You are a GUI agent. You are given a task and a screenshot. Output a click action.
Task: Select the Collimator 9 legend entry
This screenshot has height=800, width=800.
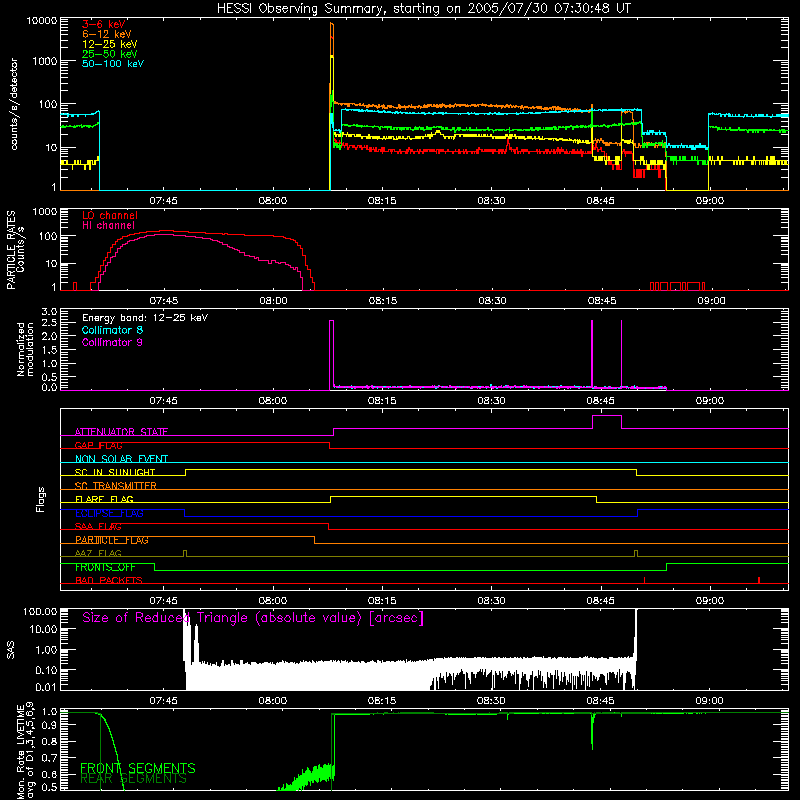click(112, 342)
